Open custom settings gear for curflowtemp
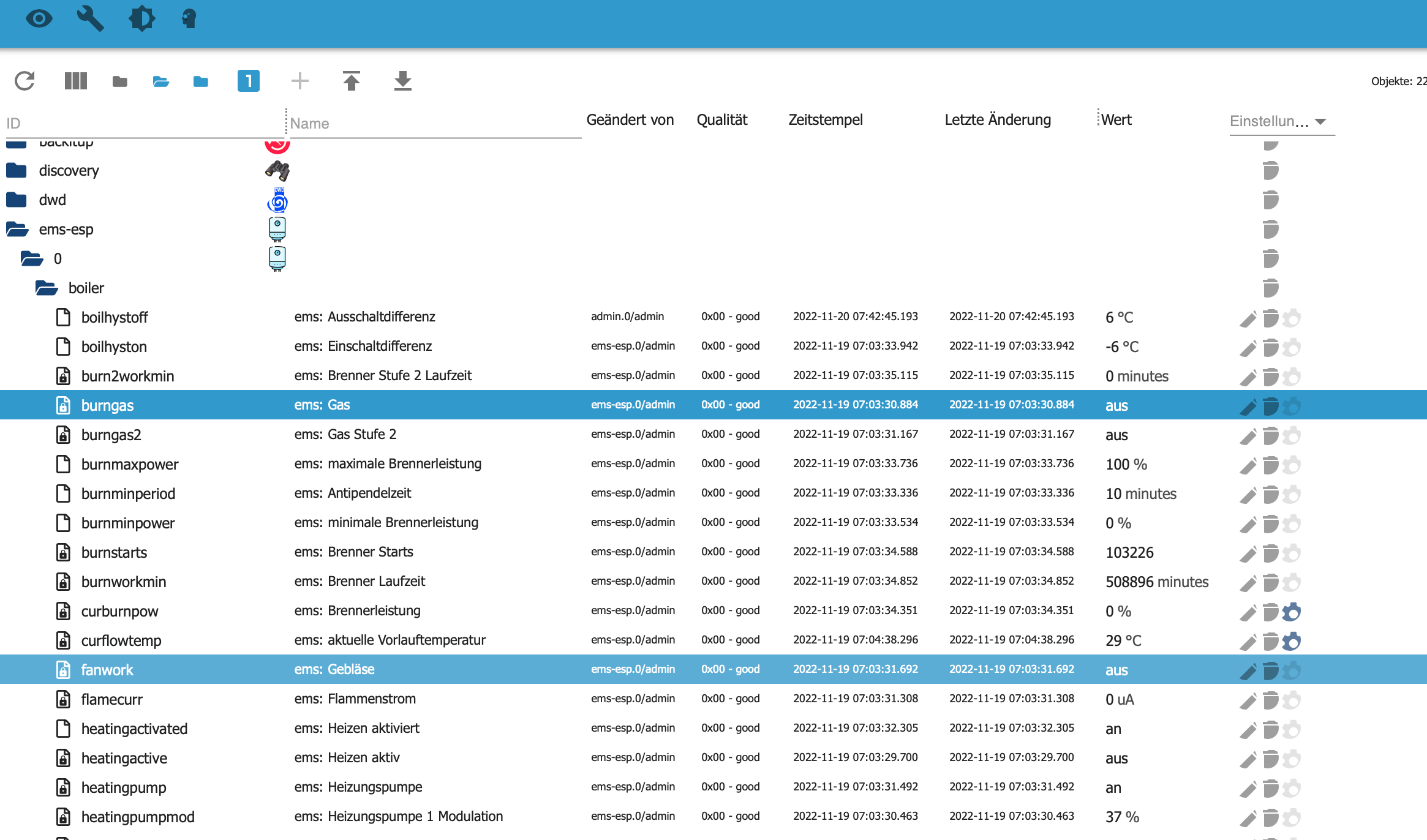The height and width of the screenshot is (840, 1427). pyautogui.click(x=1292, y=641)
